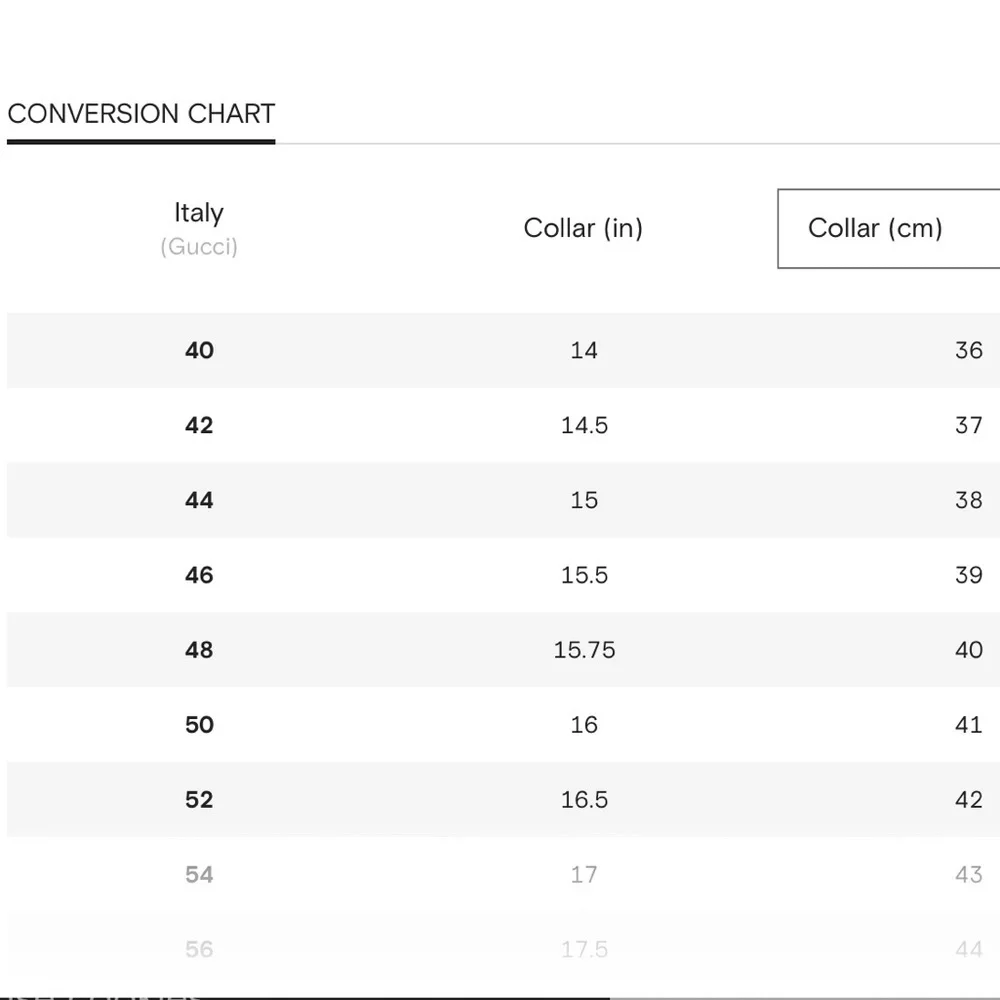Screen dimensions: 1000x1000
Task: Select Italy size 48 row
Action: click(x=503, y=650)
